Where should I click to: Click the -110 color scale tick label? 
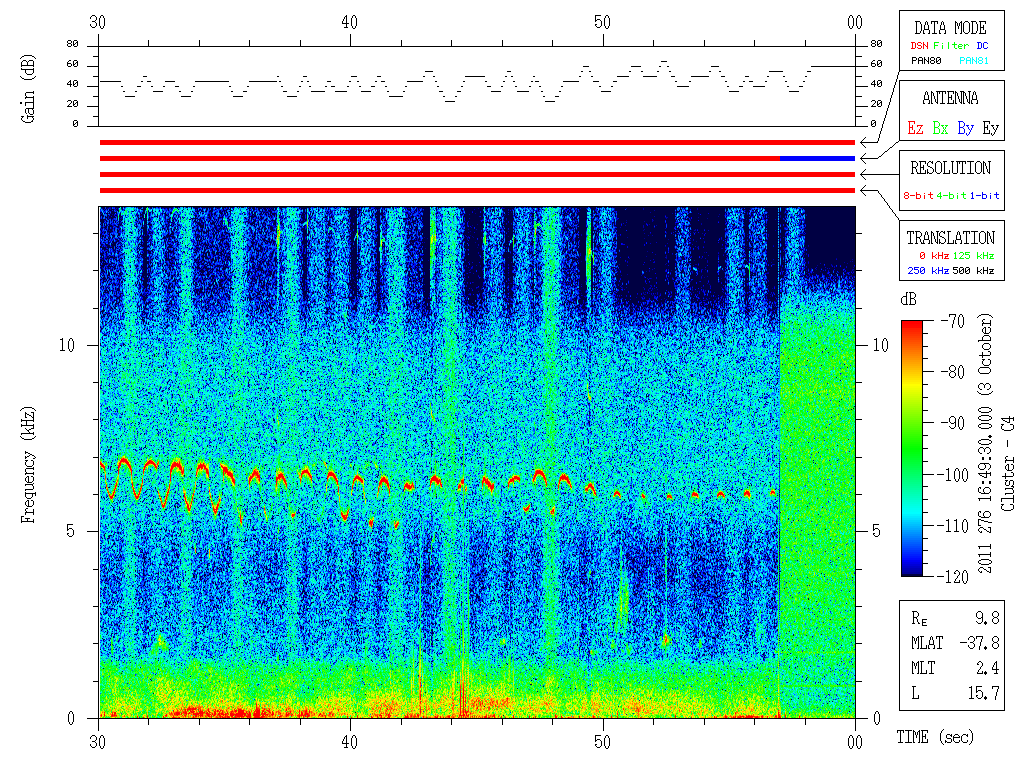click(x=955, y=526)
